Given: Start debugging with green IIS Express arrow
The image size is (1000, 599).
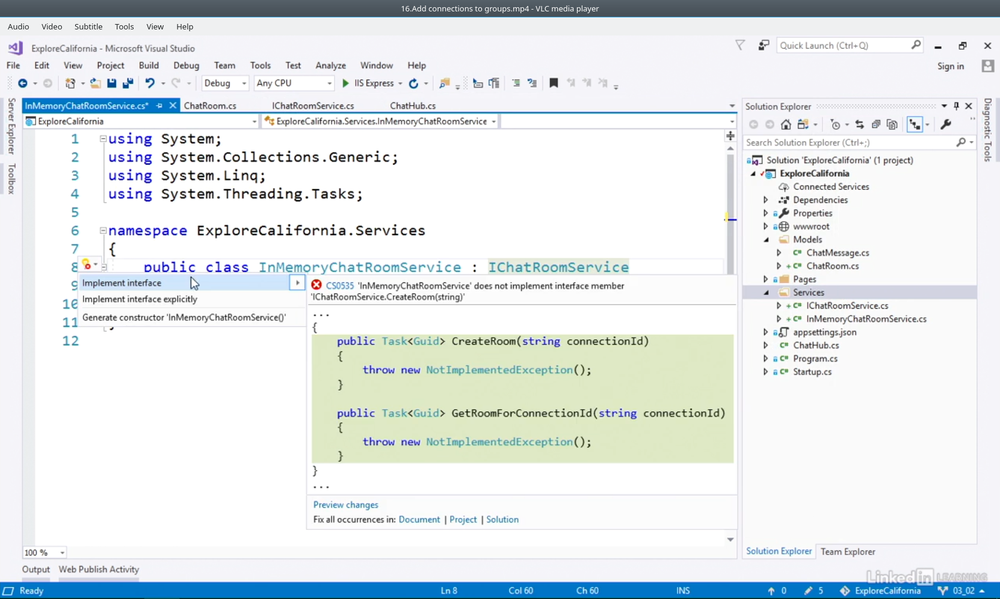Looking at the screenshot, I should (x=346, y=84).
